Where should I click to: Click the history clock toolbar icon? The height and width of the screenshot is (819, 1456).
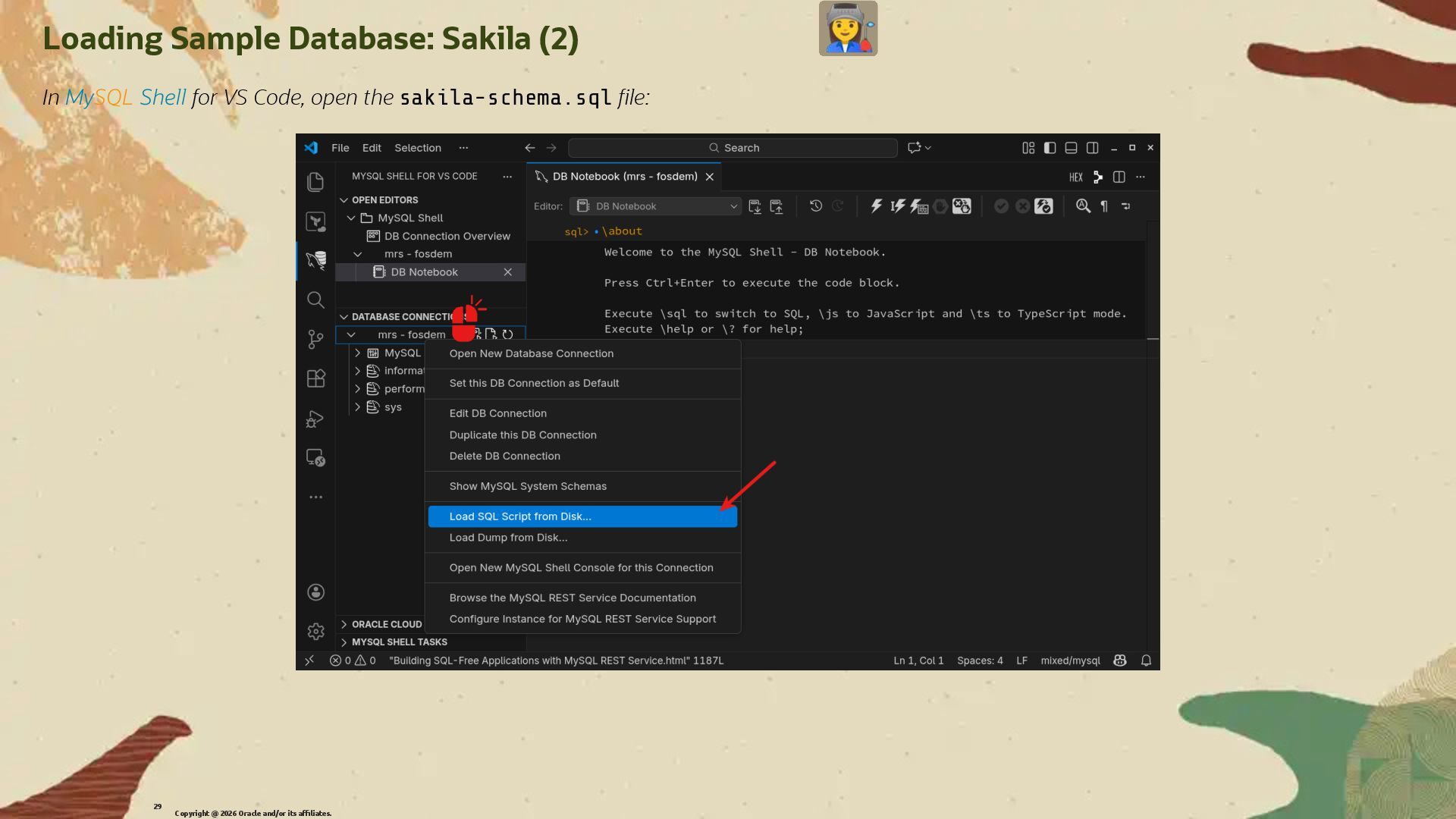click(x=816, y=206)
